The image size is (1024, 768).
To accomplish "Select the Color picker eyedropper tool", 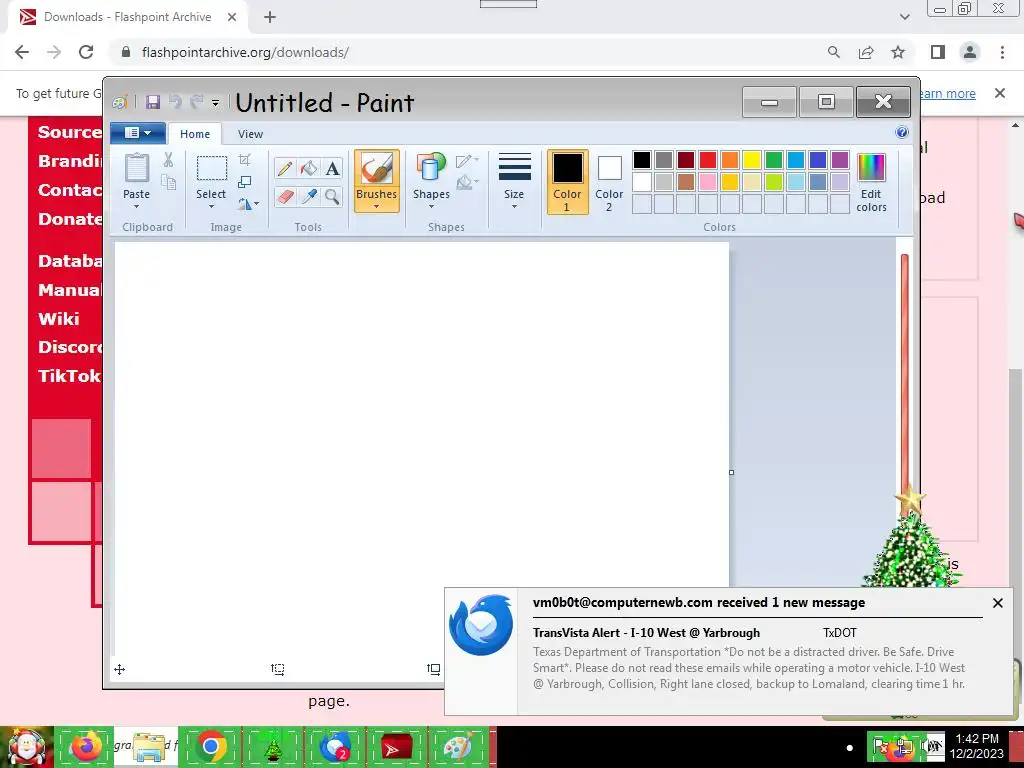I will 309,196.
